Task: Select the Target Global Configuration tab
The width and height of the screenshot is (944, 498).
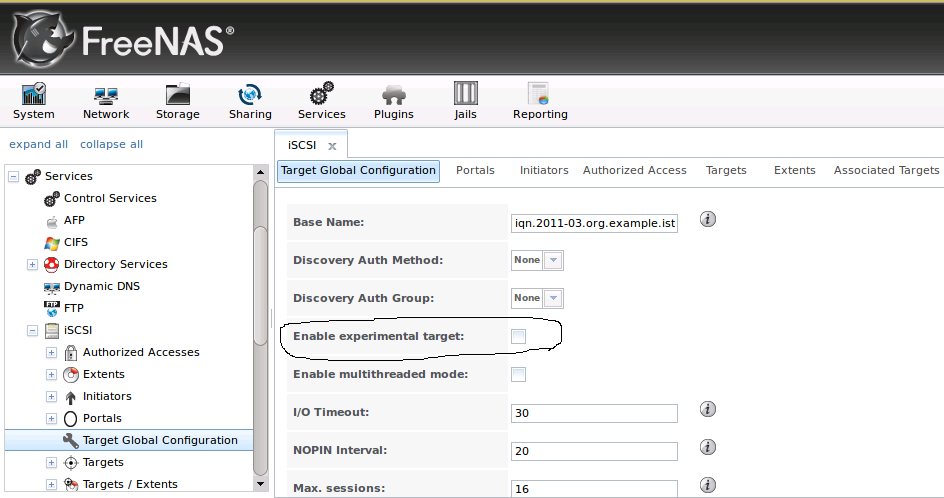Action: (x=358, y=170)
